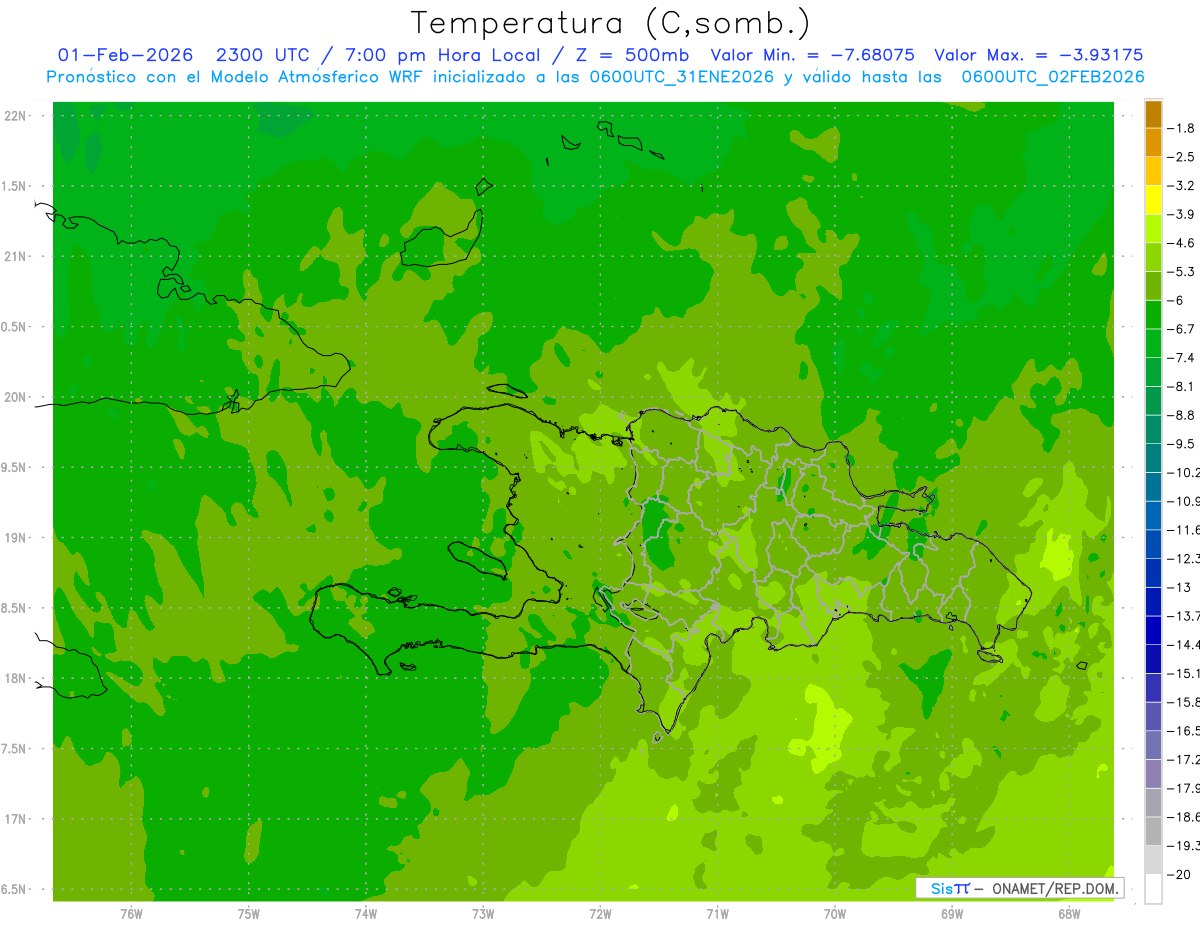Screen dimensions: 1200x927
Task: Click the 68W longitude axis label
Action: [x=1069, y=915]
